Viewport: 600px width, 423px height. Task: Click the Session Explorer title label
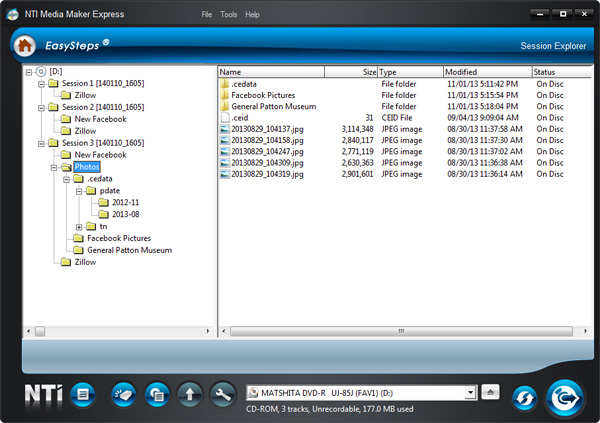click(x=553, y=46)
